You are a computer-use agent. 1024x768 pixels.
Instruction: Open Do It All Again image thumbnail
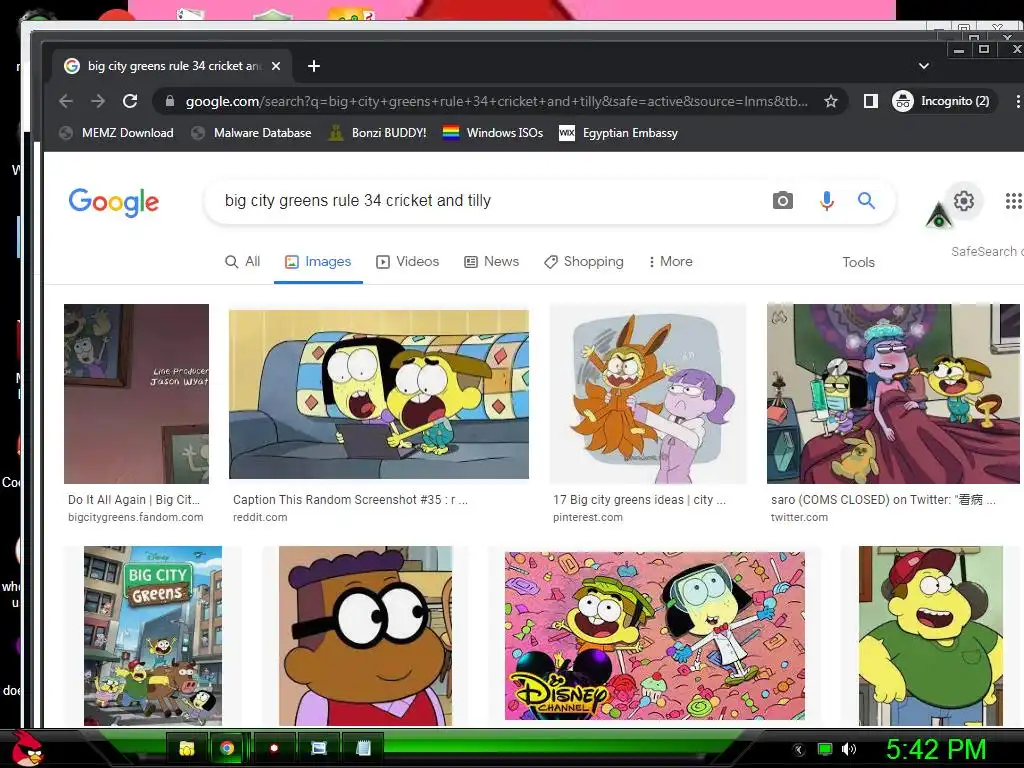coord(136,394)
